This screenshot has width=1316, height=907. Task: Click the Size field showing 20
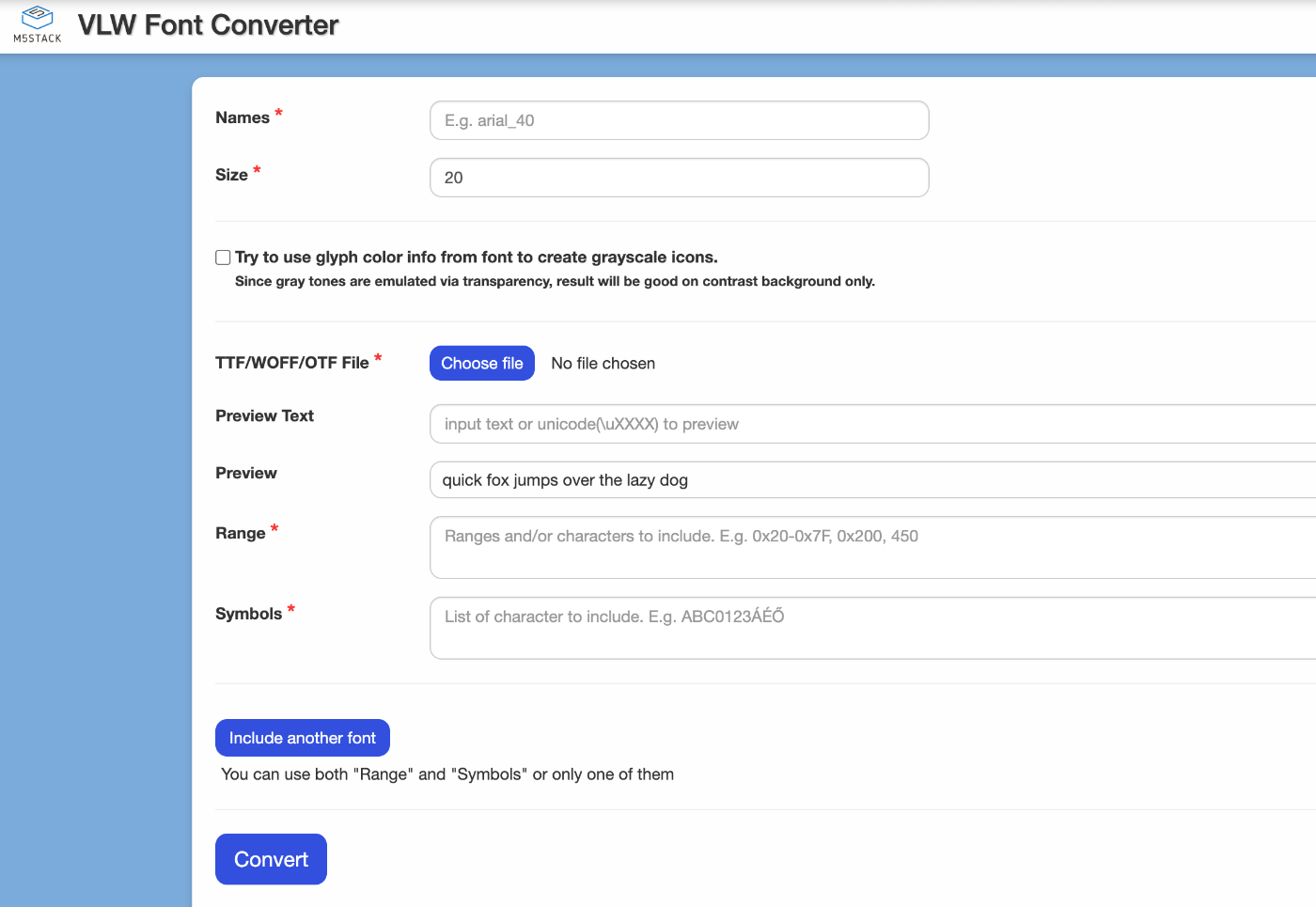(x=679, y=178)
